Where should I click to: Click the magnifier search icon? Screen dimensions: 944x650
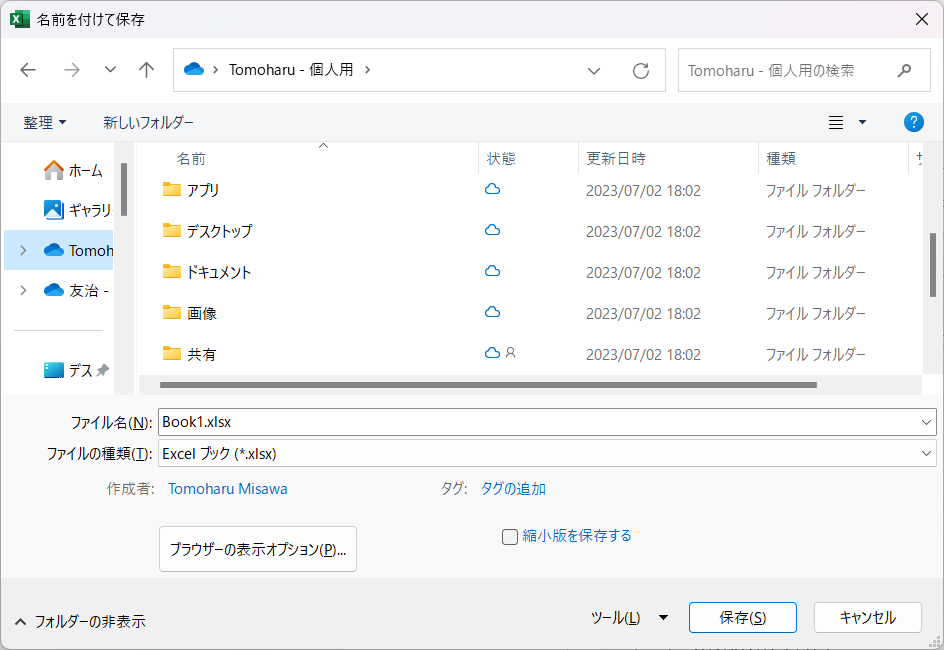(904, 70)
